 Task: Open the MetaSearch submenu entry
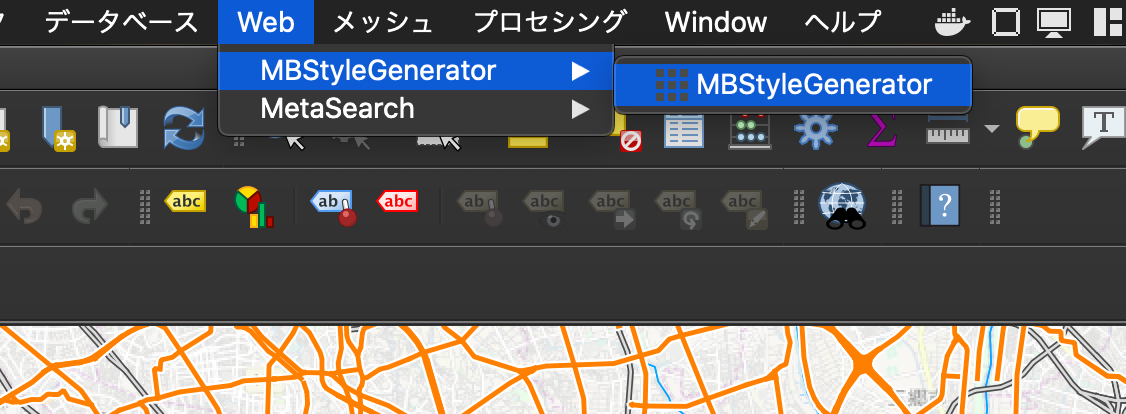(416, 108)
